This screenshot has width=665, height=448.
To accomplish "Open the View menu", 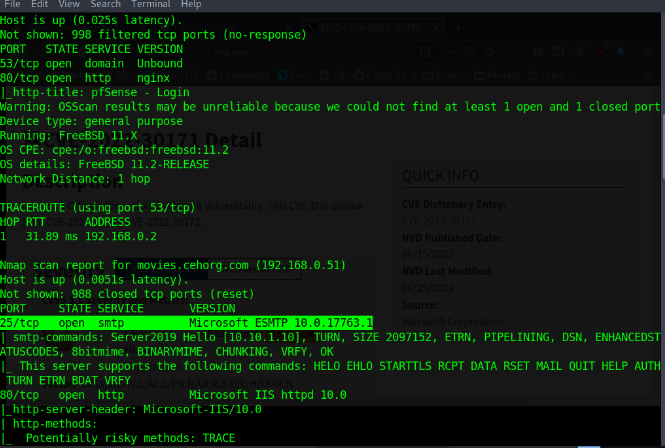I will coord(70,5).
